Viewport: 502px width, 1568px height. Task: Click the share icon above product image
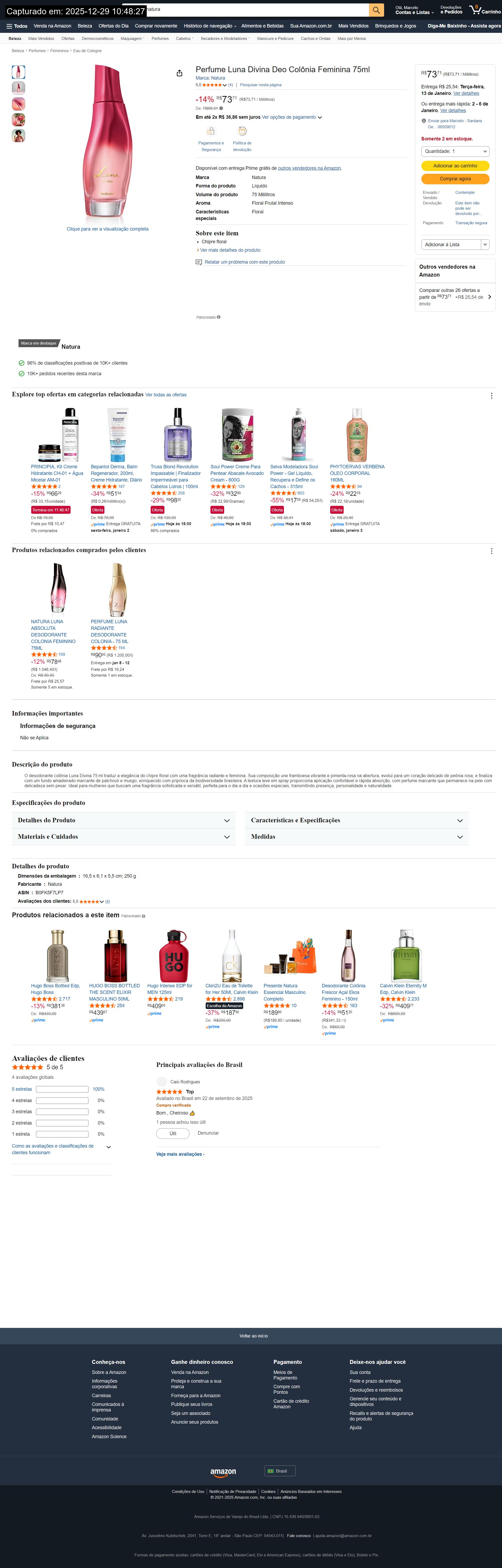coord(179,73)
